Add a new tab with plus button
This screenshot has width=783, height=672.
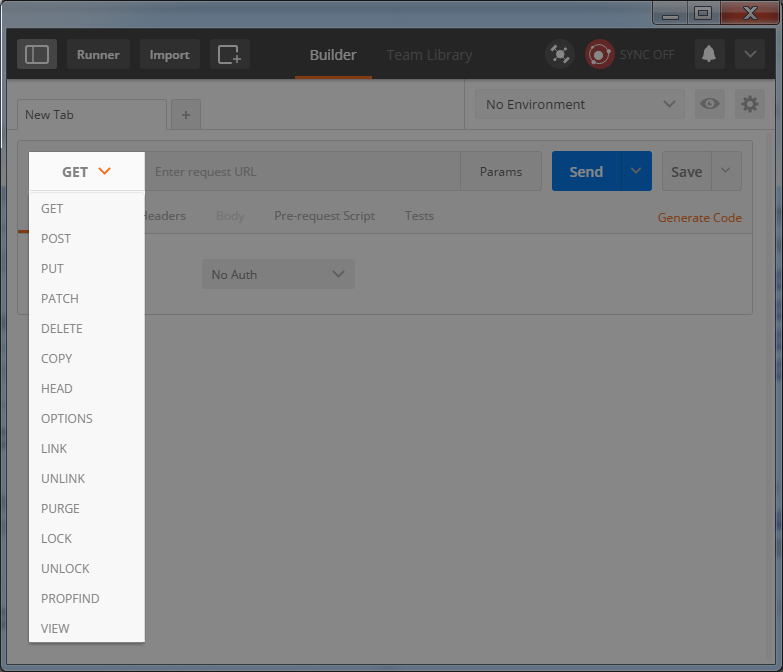[186, 115]
